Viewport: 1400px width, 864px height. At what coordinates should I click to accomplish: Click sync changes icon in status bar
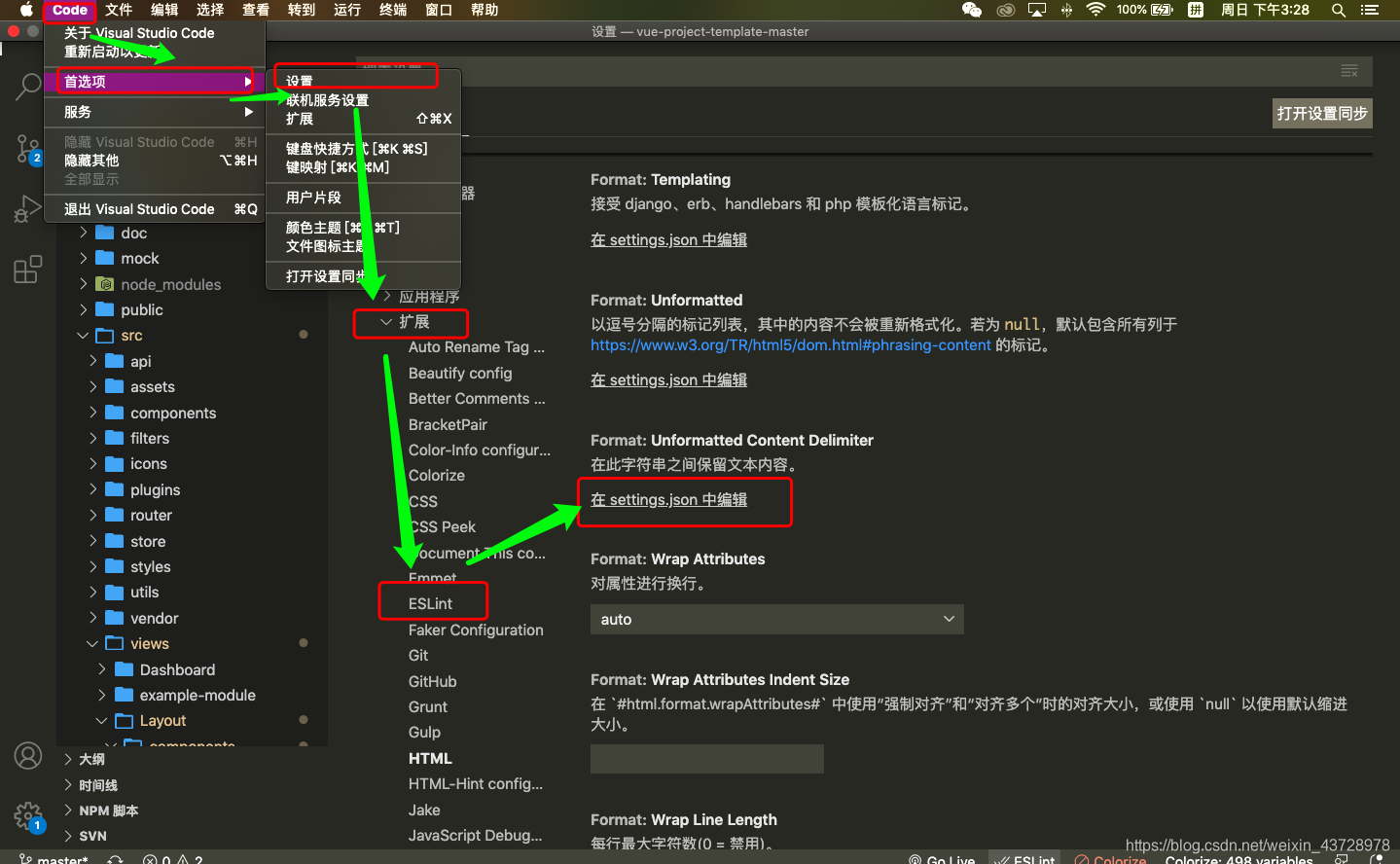point(115,860)
